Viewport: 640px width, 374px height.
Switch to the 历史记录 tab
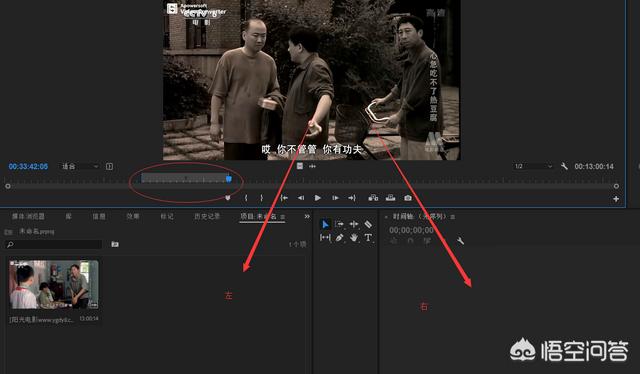[x=207, y=216]
